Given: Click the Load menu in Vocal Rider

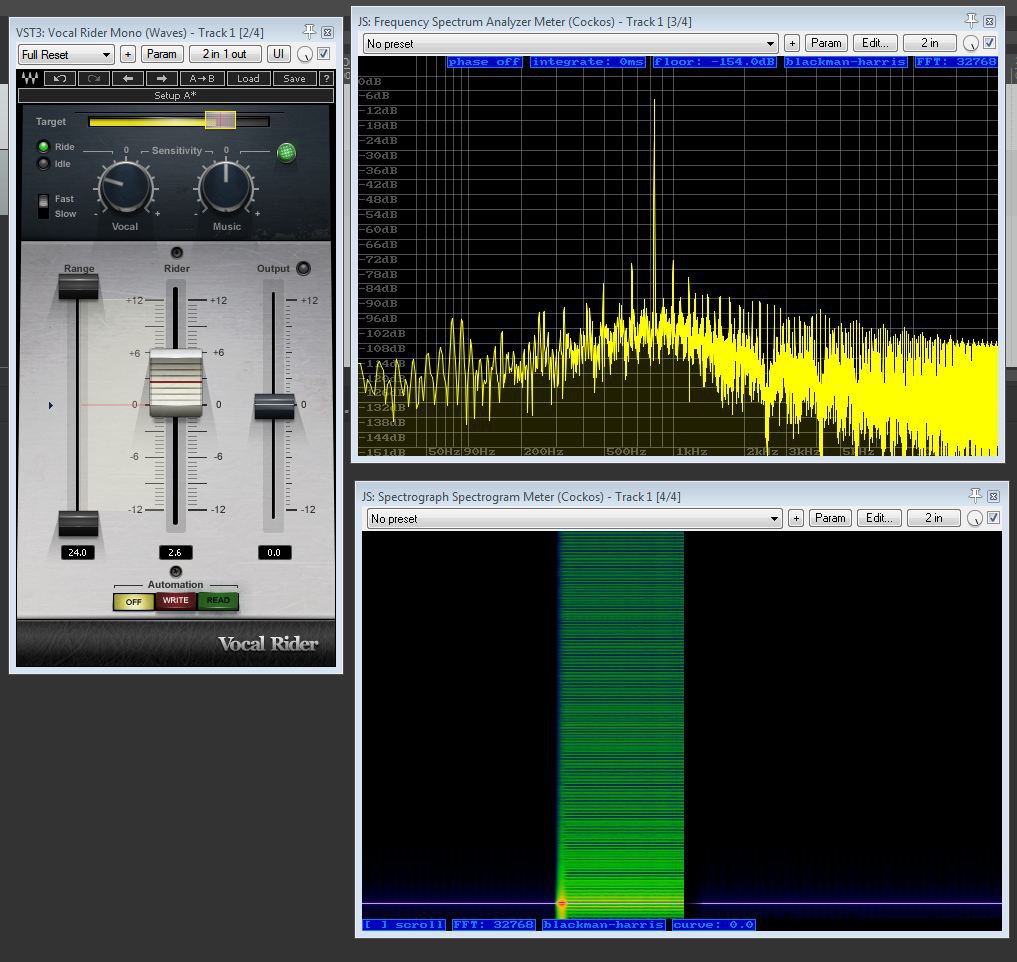Looking at the screenshot, I should click(248, 78).
